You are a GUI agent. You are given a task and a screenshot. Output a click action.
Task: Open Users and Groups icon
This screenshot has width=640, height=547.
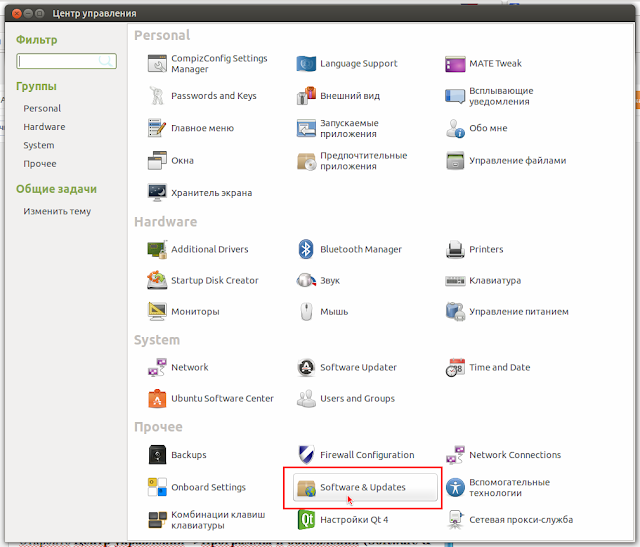[x=306, y=398]
